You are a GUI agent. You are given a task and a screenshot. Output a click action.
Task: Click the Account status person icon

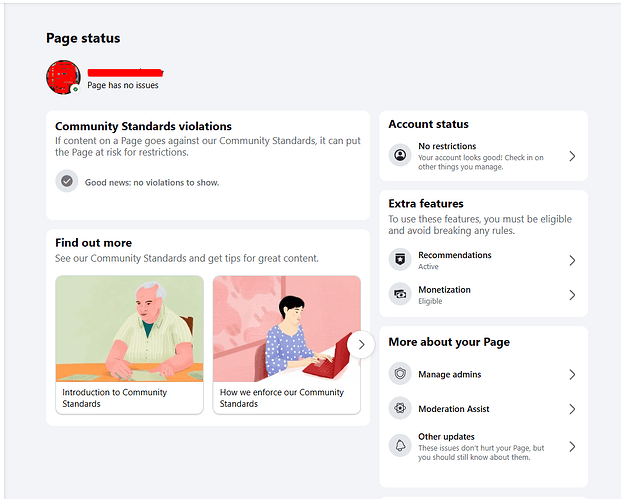click(400, 155)
